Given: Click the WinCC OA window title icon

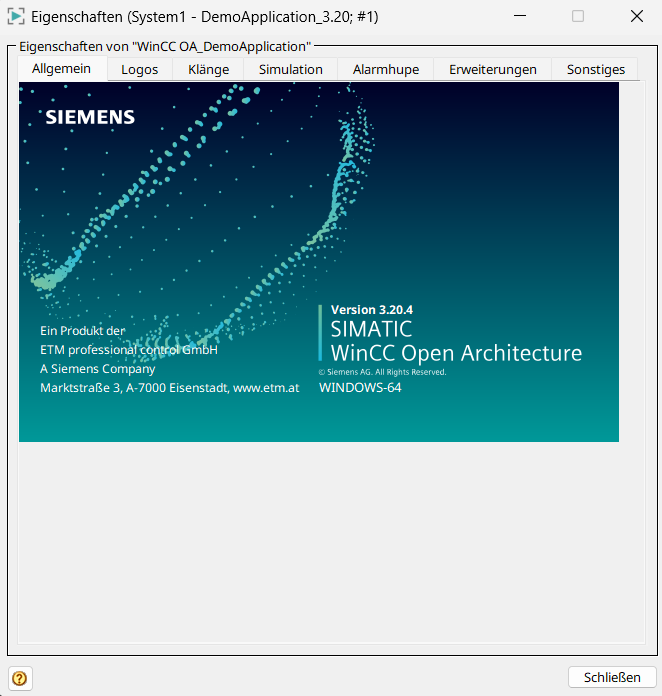Looking at the screenshot, I should [x=16, y=17].
